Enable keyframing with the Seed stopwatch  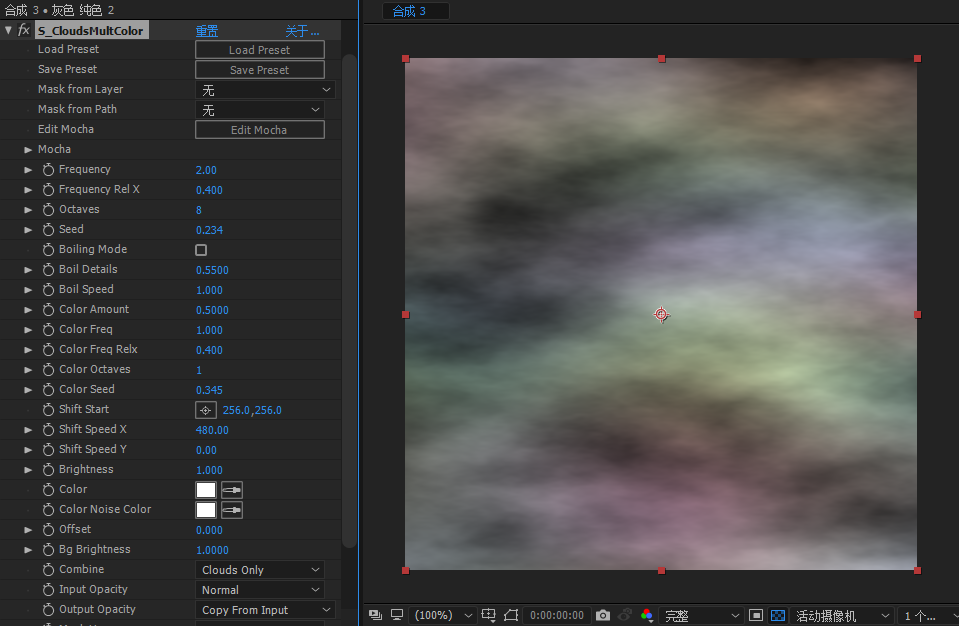click(48, 230)
